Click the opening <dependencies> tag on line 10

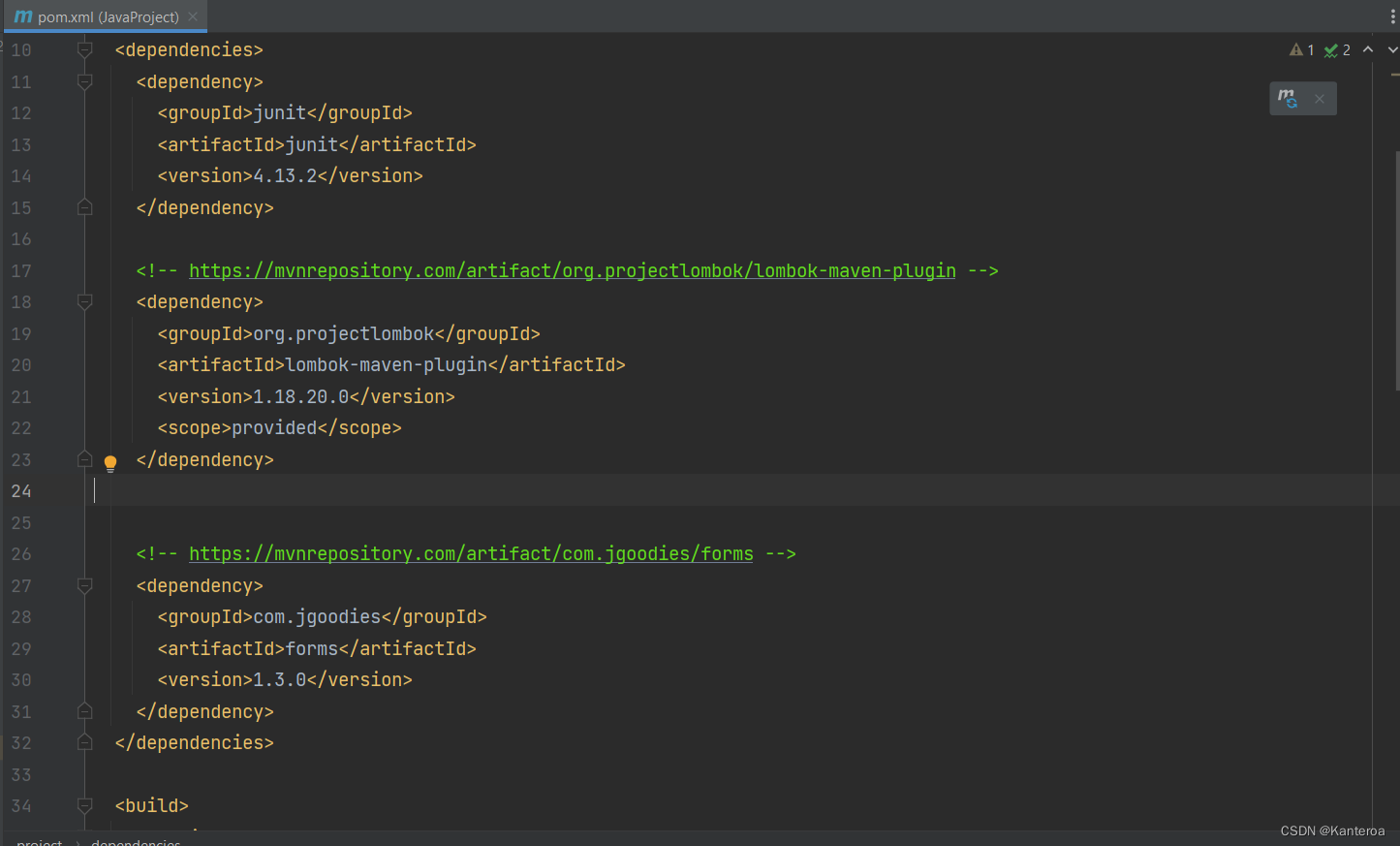pos(189,49)
